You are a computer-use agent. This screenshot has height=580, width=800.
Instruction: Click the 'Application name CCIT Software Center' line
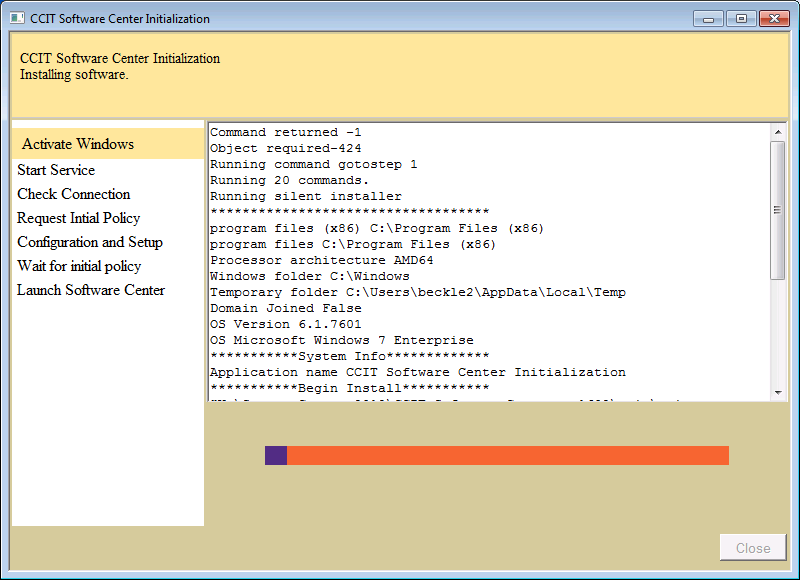[x=418, y=372]
